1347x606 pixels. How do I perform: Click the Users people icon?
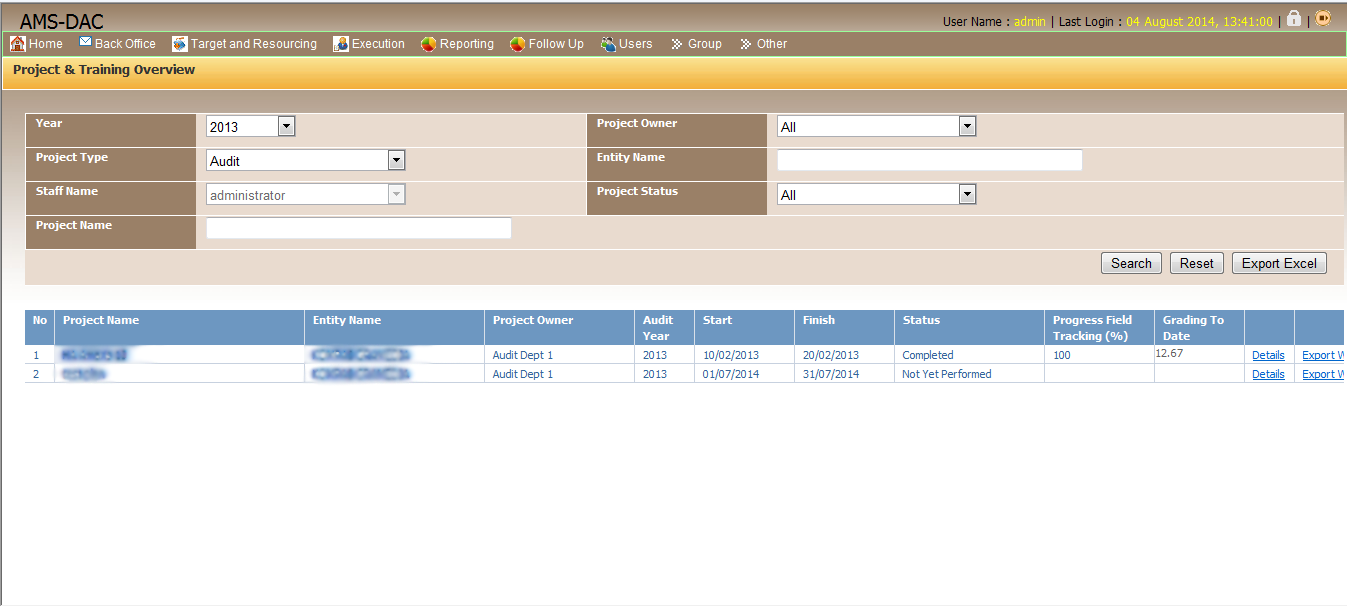[x=608, y=44]
